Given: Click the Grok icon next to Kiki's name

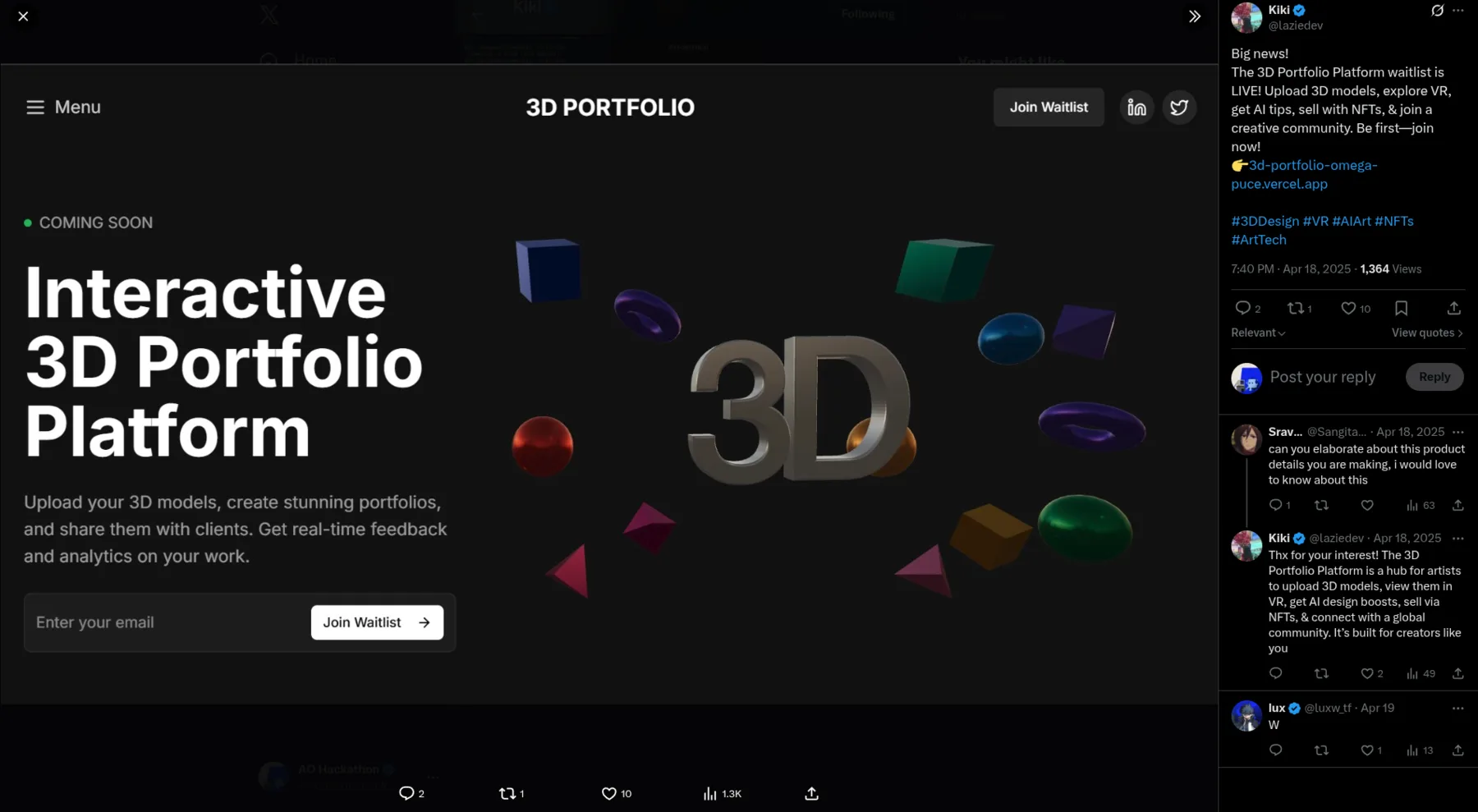Looking at the screenshot, I should tap(1437, 11).
